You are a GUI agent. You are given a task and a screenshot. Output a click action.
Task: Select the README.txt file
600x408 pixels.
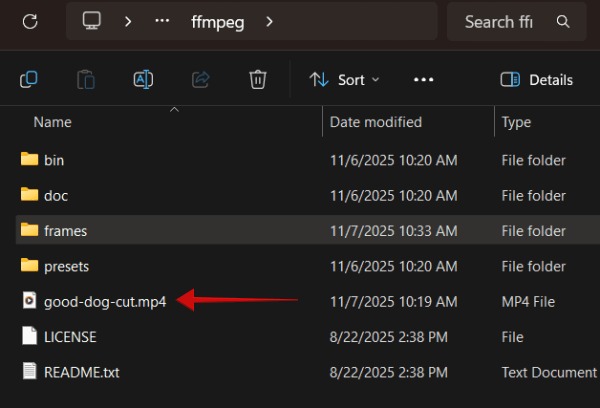(81, 372)
